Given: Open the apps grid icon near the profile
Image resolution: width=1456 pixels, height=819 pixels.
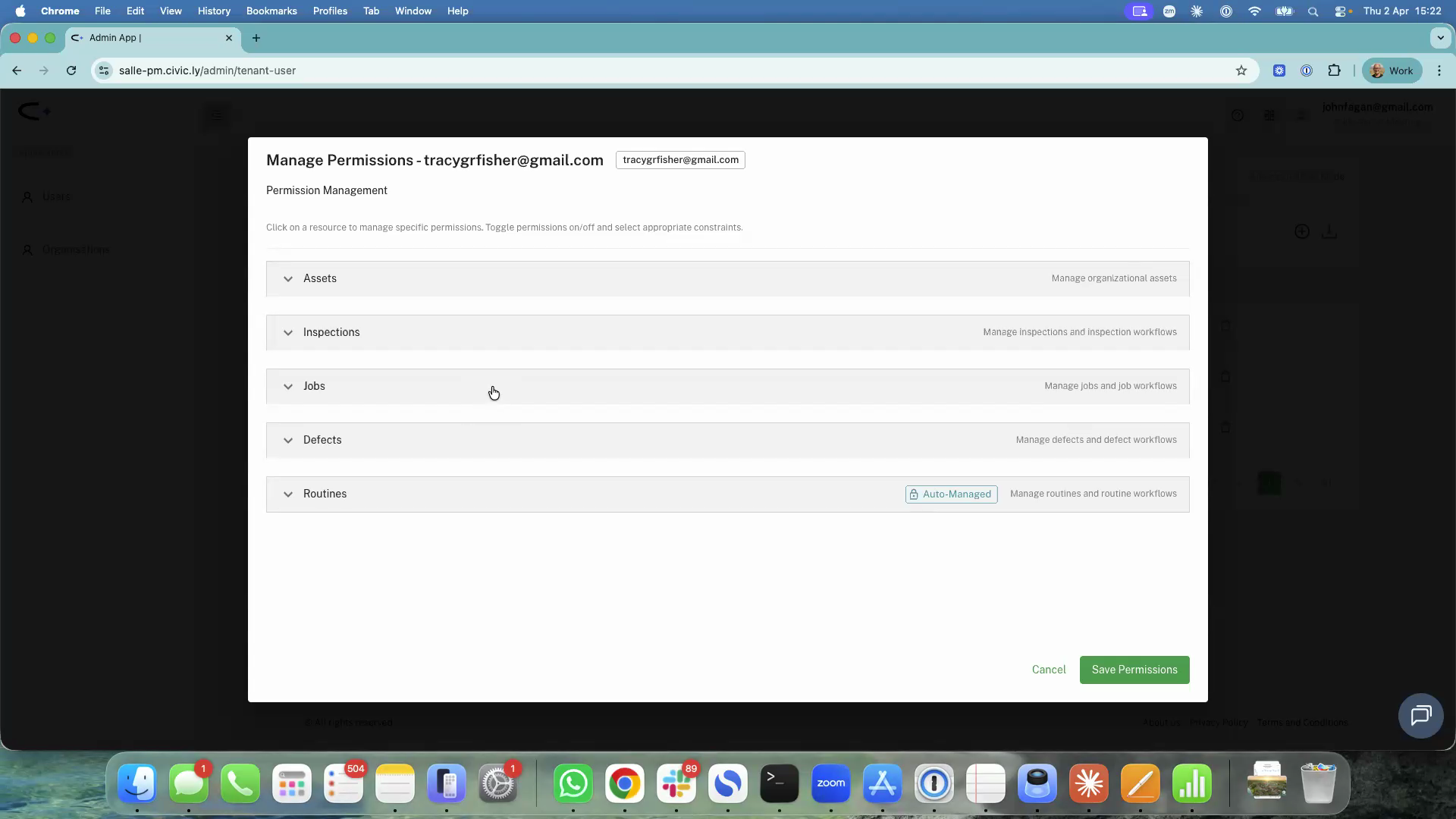Looking at the screenshot, I should [x=1270, y=115].
